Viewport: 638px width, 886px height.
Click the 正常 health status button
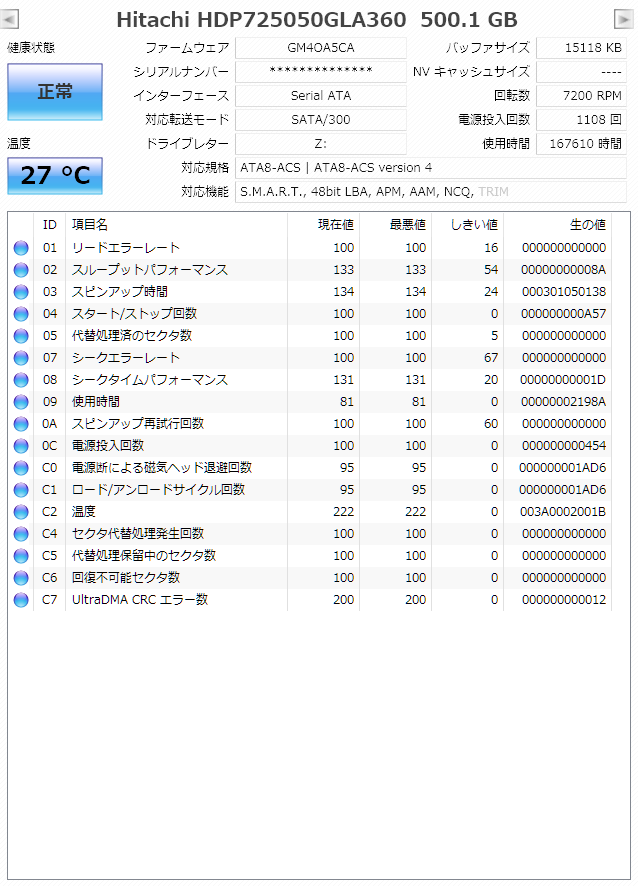point(55,92)
